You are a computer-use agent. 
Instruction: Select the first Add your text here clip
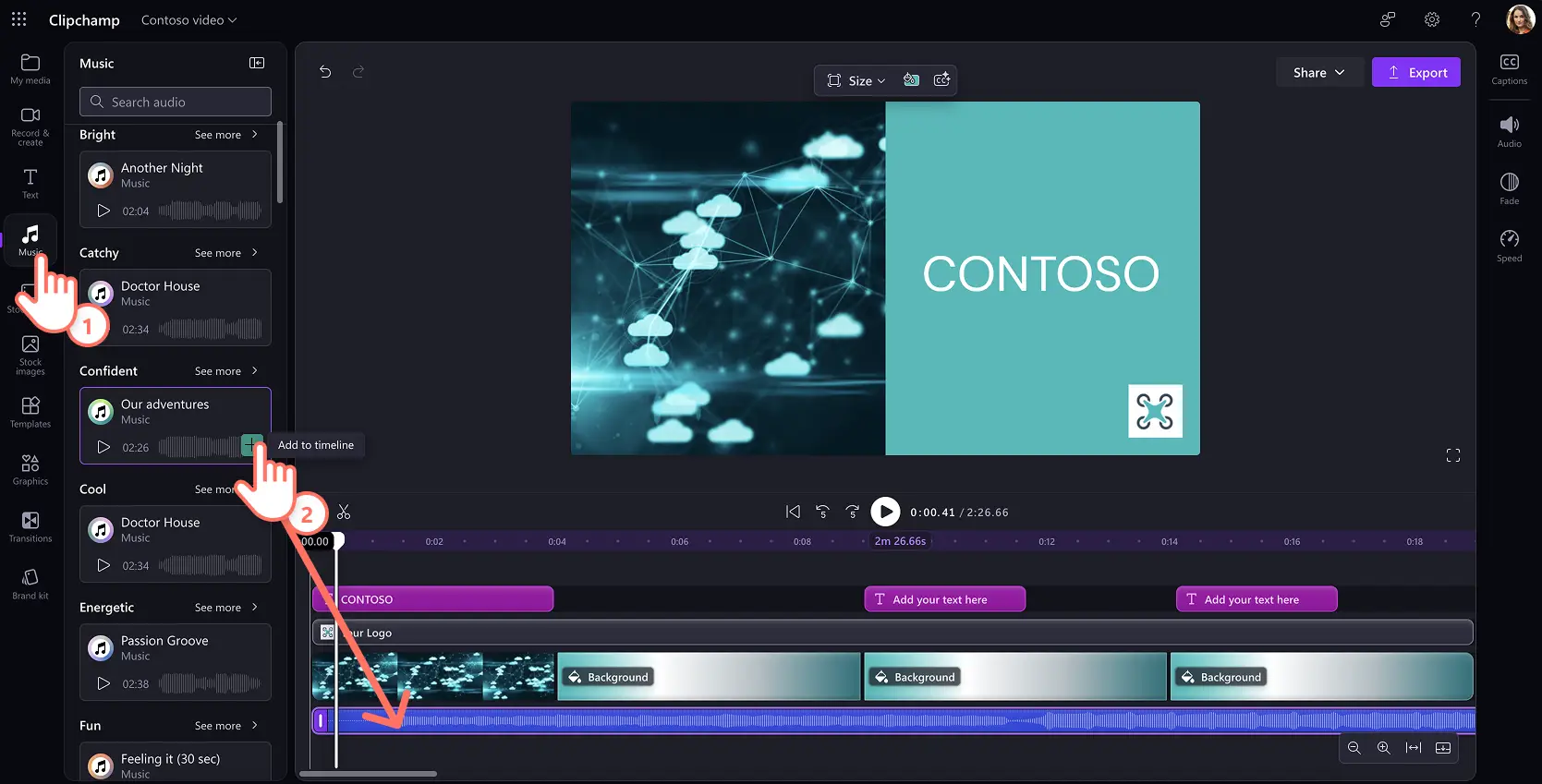click(x=945, y=599)
